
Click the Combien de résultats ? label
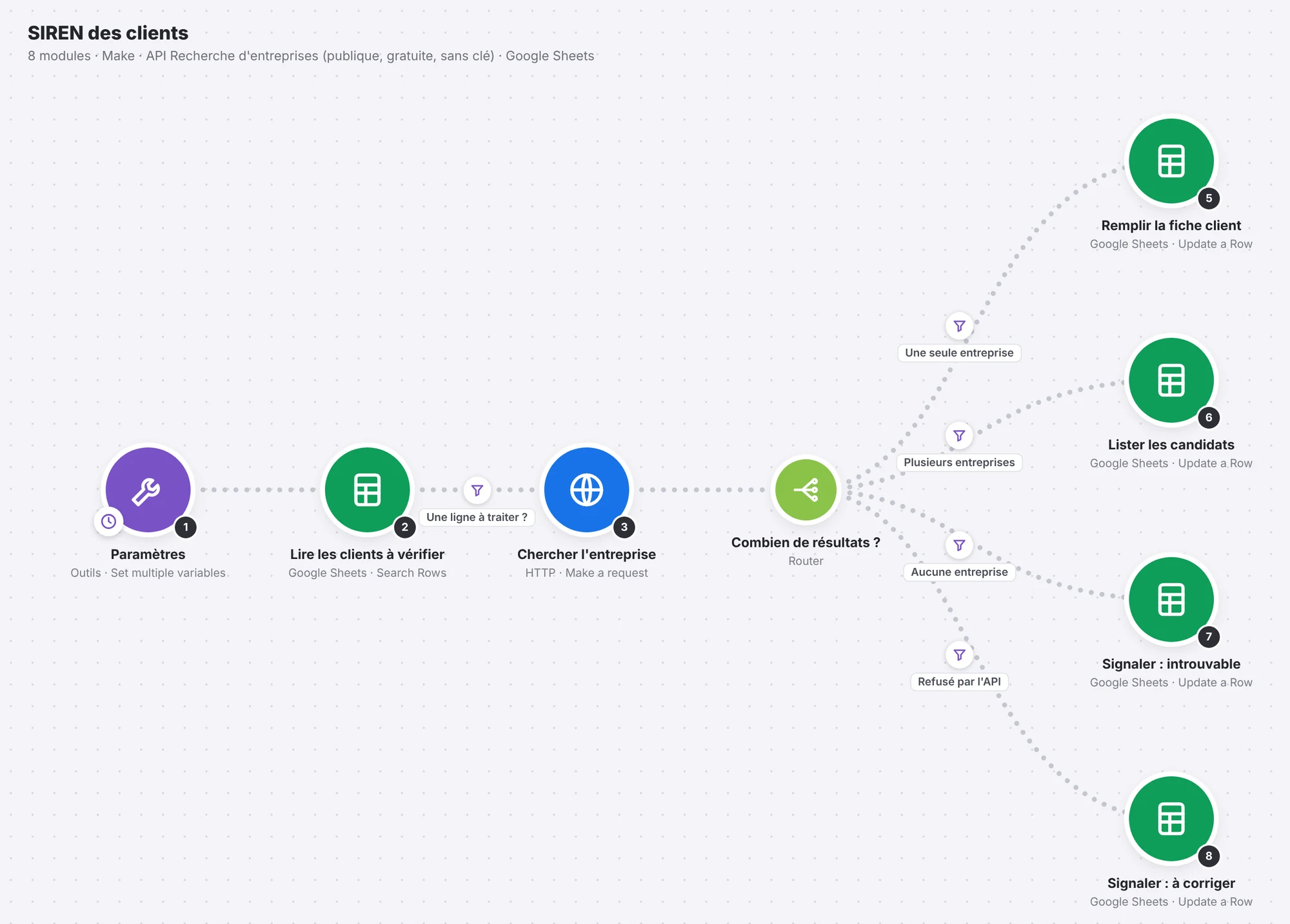click(x=806, y=542)
